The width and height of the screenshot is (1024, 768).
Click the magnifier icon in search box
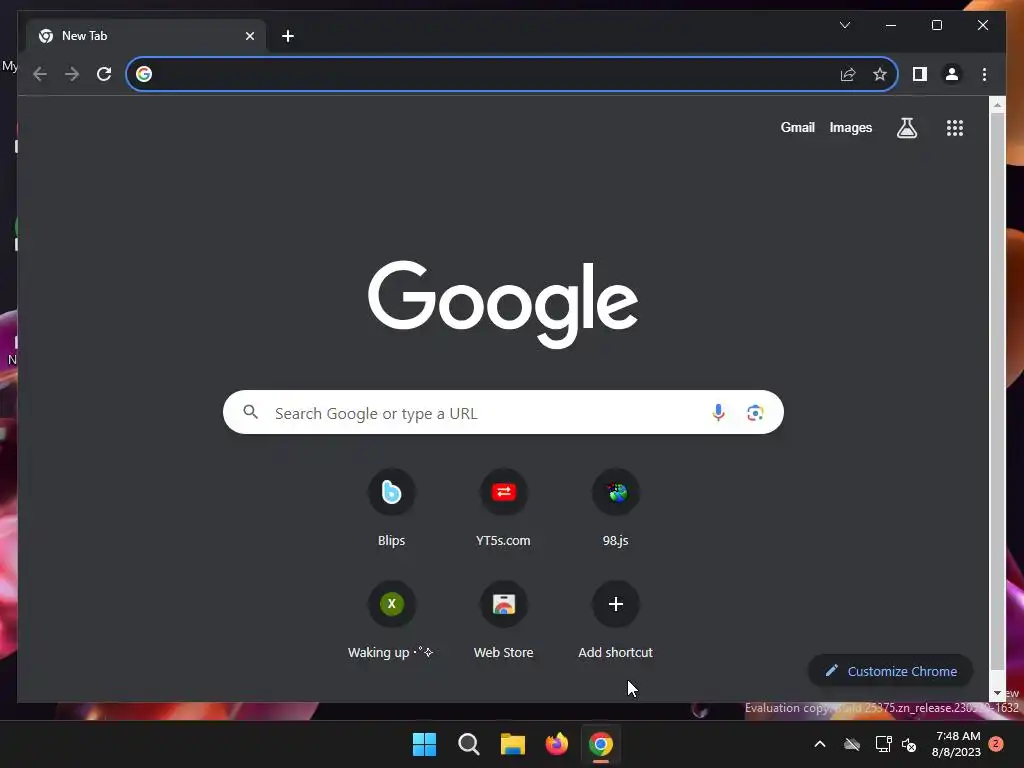[x=251, y=412]
